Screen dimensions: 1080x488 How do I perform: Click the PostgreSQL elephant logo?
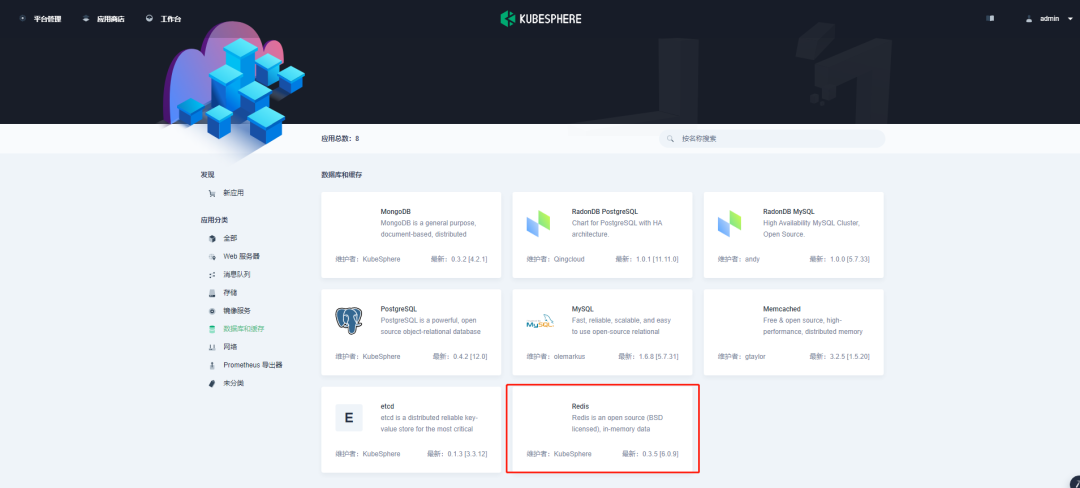[x=349, y=321]
